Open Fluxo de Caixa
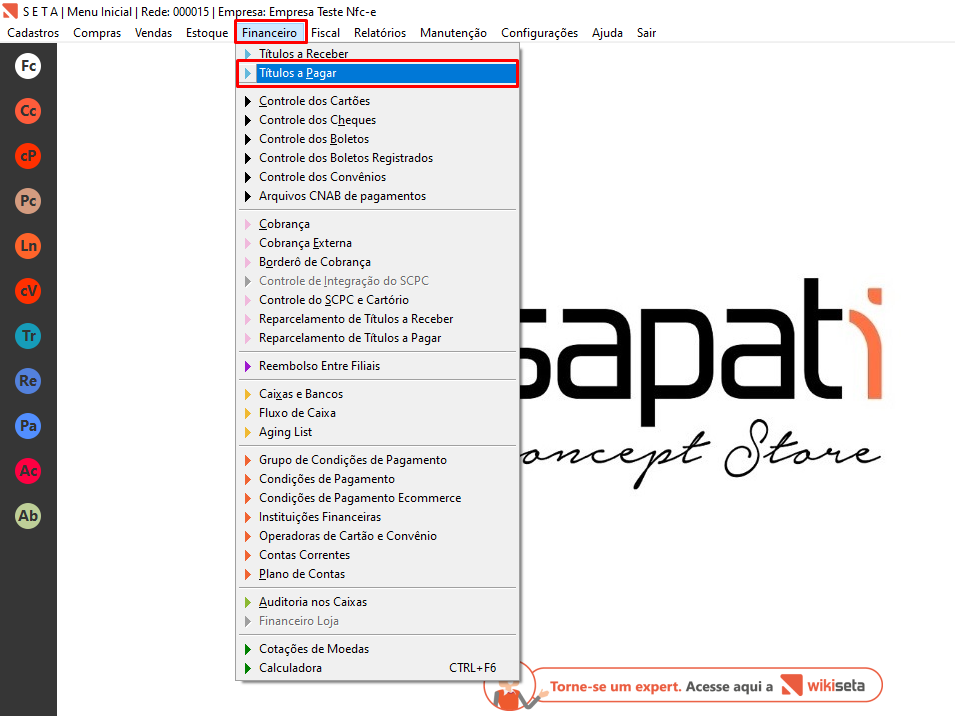The height and width of the screenshot is (716, 955). (x=378, y=413)
